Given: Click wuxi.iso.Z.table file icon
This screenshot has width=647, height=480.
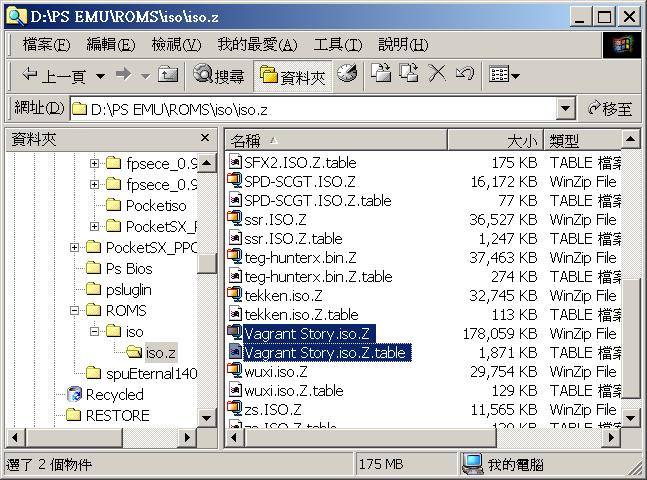Looking at the screenshot, I should point(235,389).
